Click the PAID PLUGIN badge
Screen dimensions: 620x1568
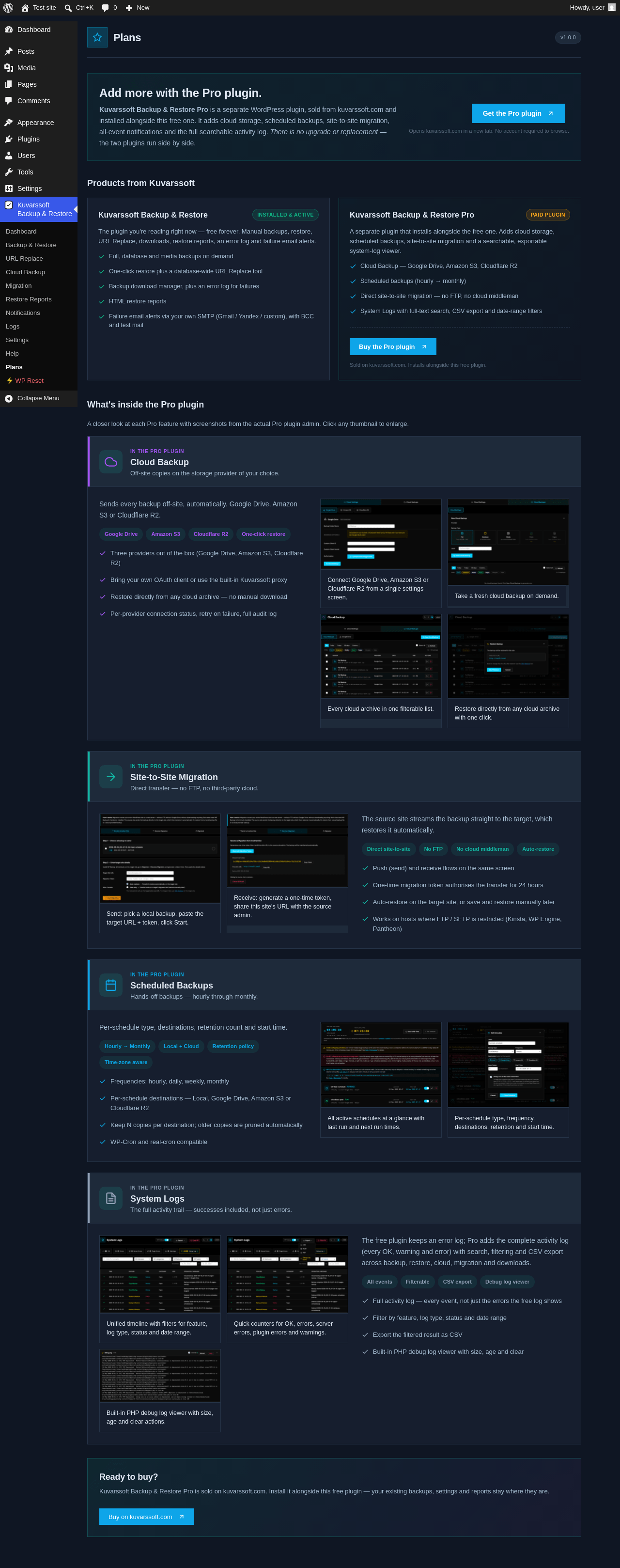548,215
